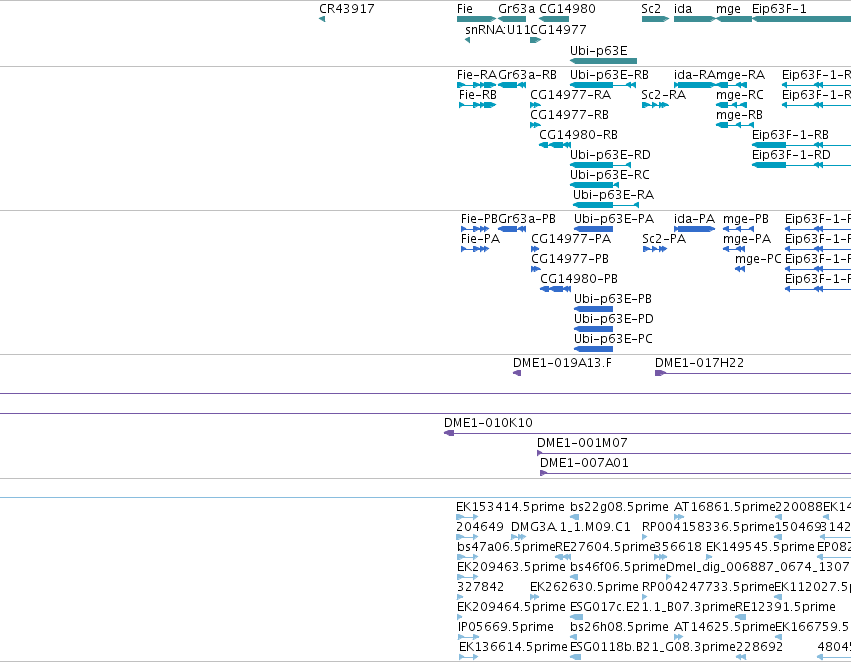Screen dimensions: 851x662
Task: Click EST EK209463.5prime
Action: (511, 567)
